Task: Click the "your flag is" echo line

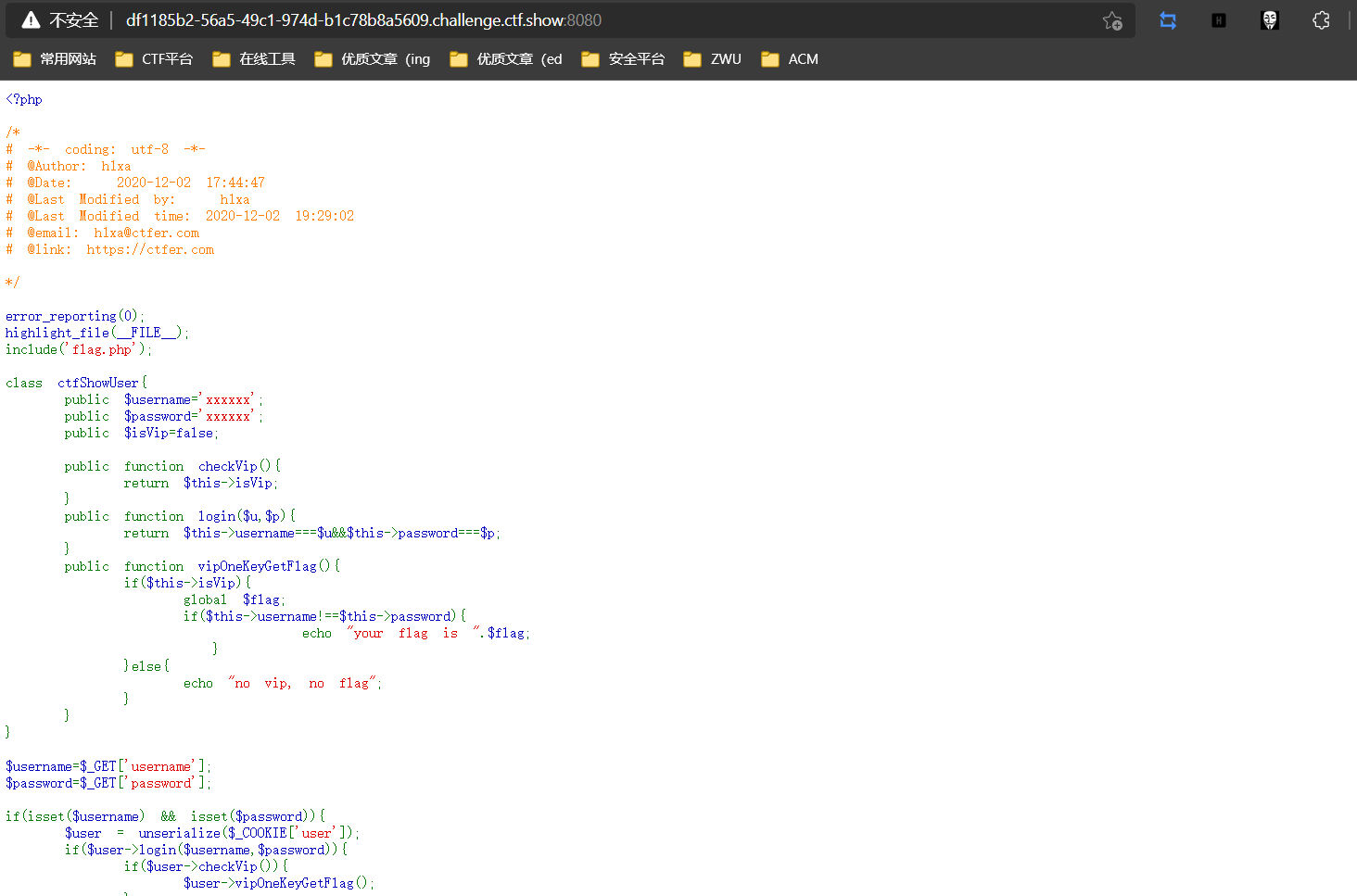Action: [x=416, y=633]
